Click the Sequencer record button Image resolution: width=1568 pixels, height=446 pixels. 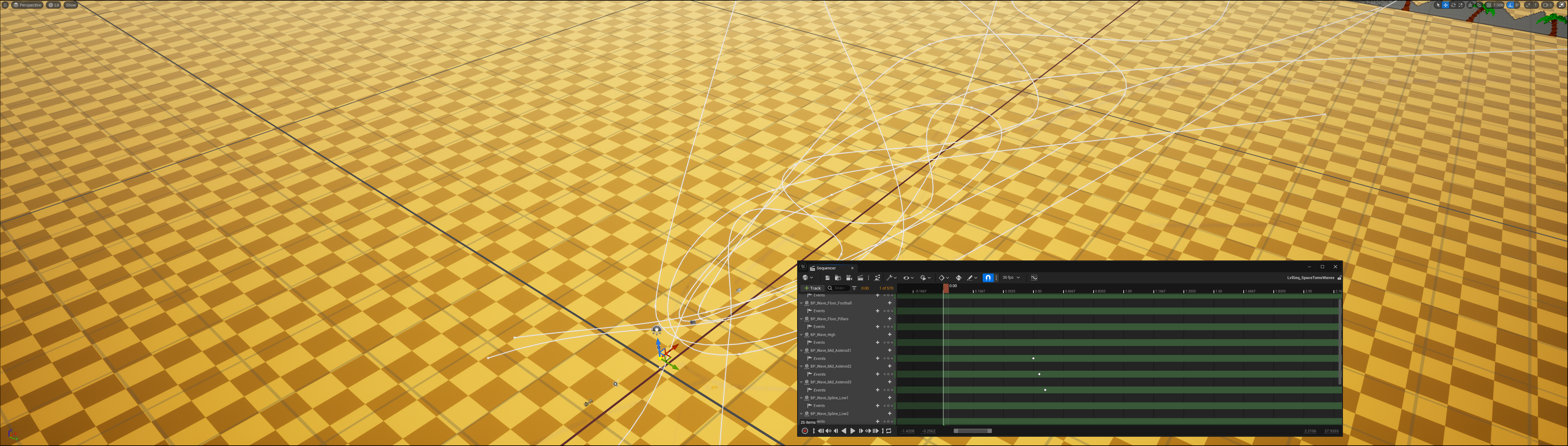click(805, 431)
